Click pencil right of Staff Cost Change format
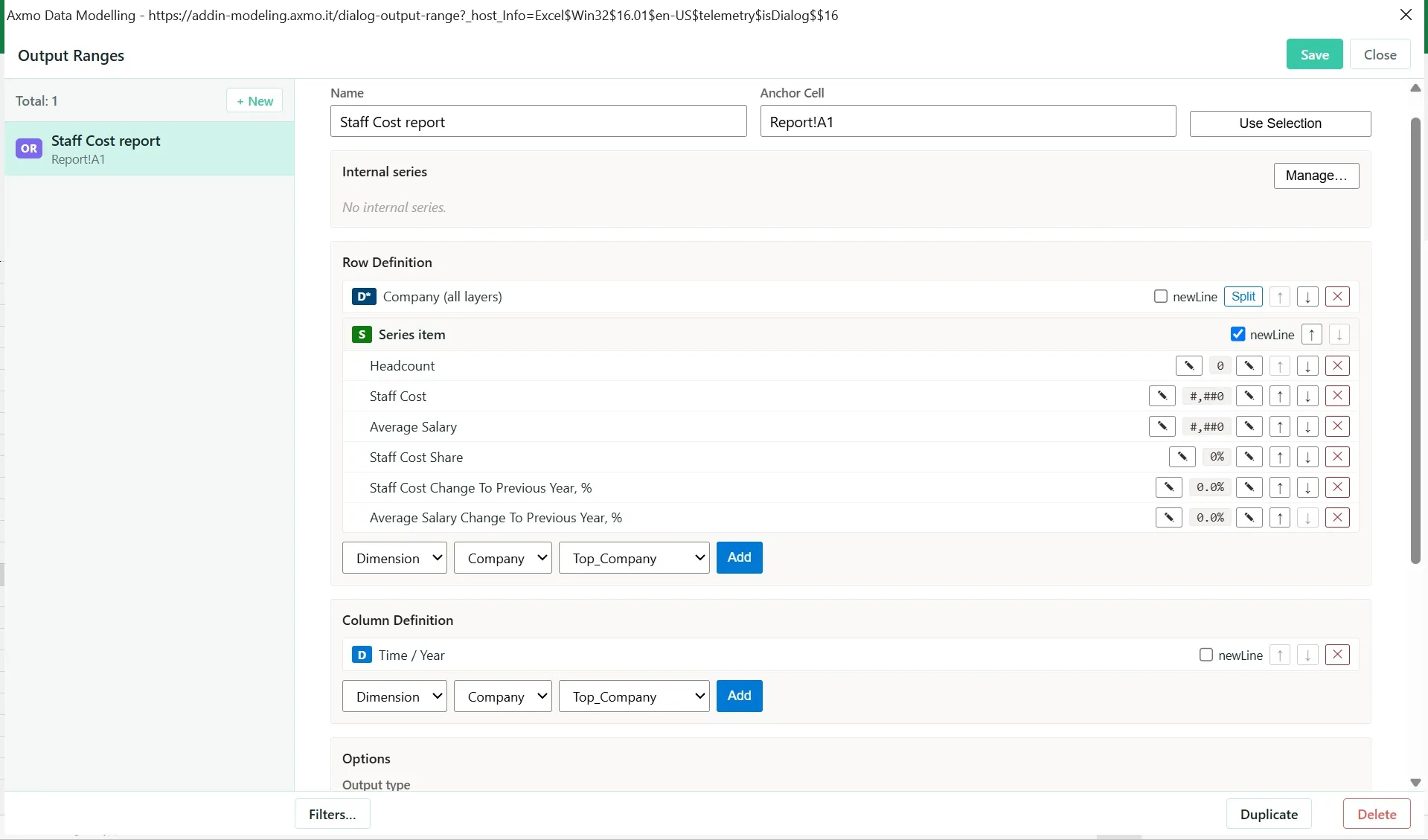 point(1249,488)
